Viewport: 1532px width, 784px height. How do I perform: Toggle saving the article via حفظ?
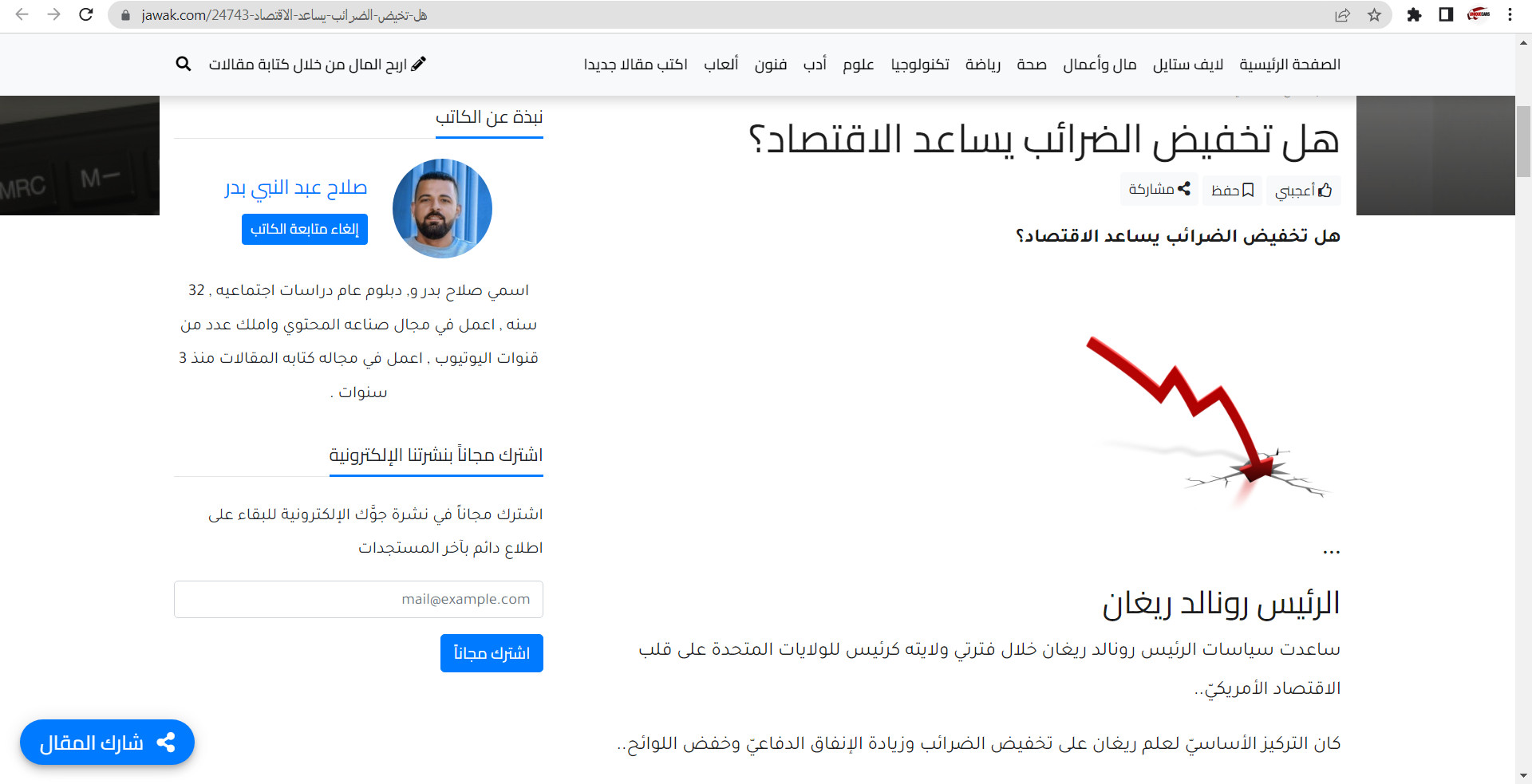1231,190
